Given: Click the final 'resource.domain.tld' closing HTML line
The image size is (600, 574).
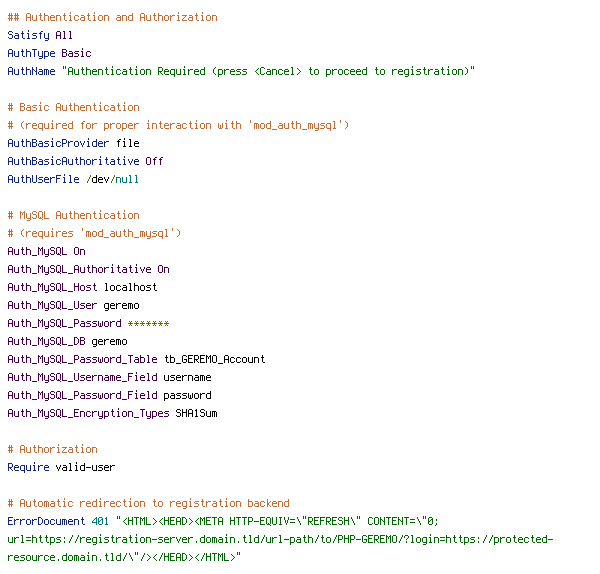Looking at the screenshot, I should coord(124,557).
